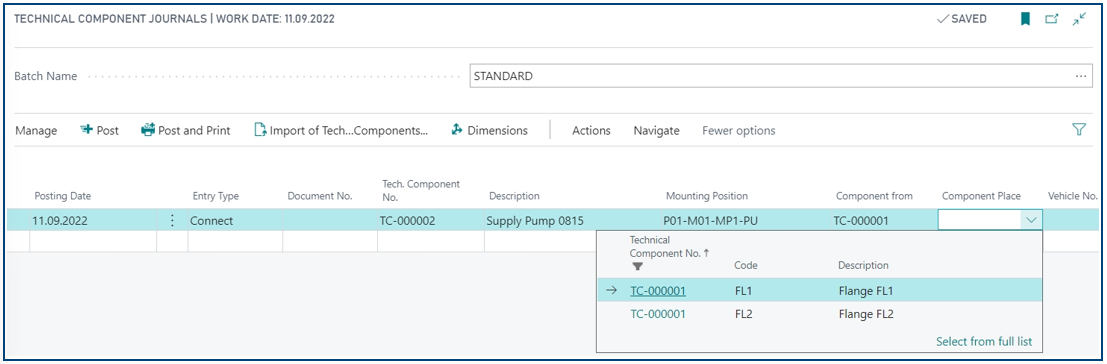The image size is (1107, 364).
Task: Open page in new window icon
Action: coord(1051,20)
